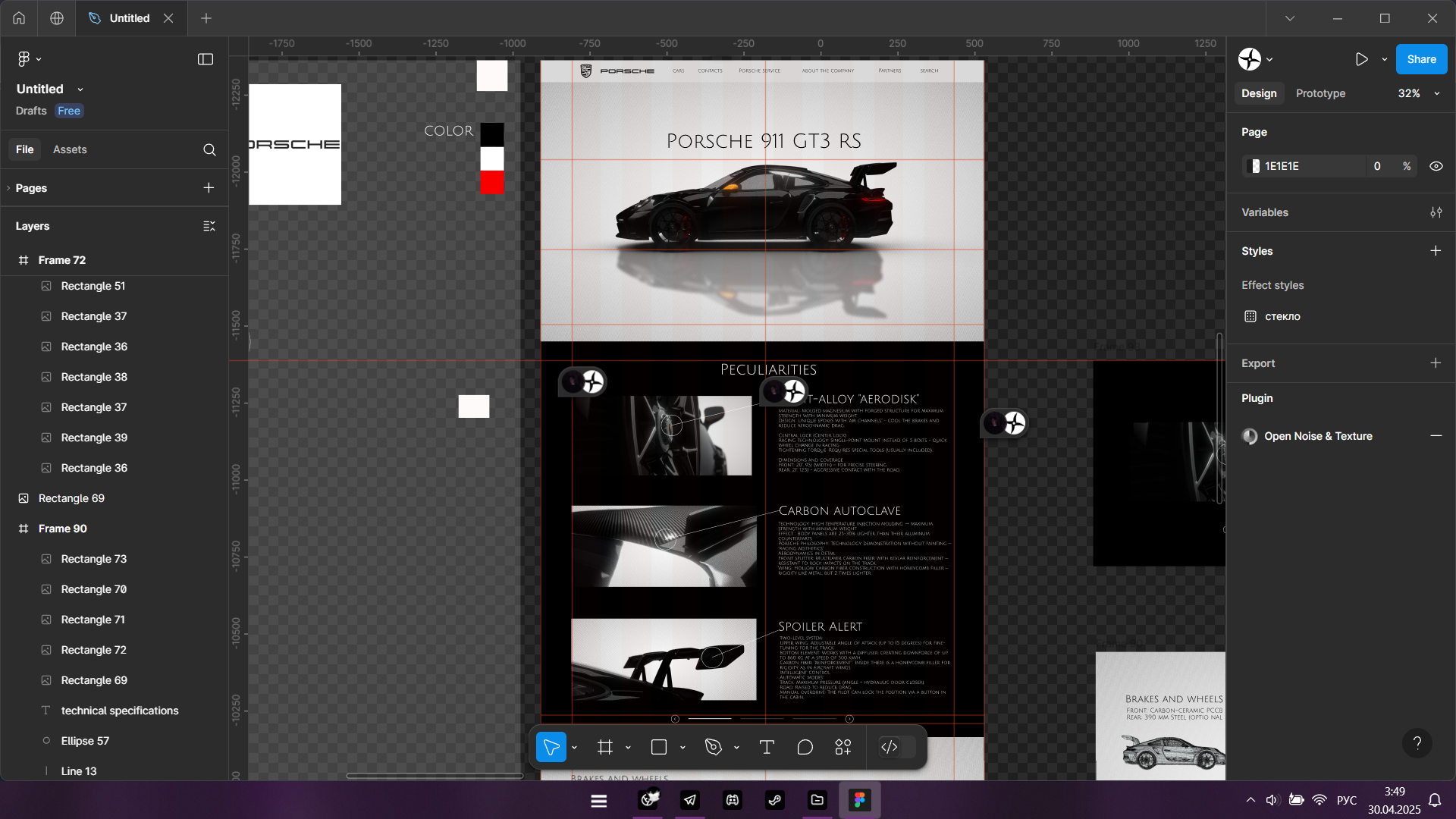Viewport: 1456px width, 819px height.
Task: Switch to the Assets tab
Action: tap(70, 149)
